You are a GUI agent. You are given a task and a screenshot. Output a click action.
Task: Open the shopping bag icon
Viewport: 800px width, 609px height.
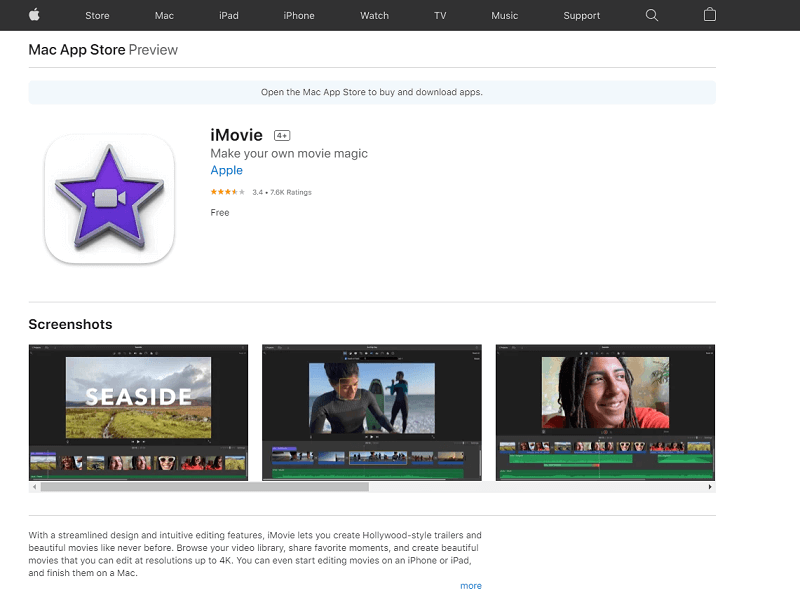pyautogui.click(x=709, y=15)
